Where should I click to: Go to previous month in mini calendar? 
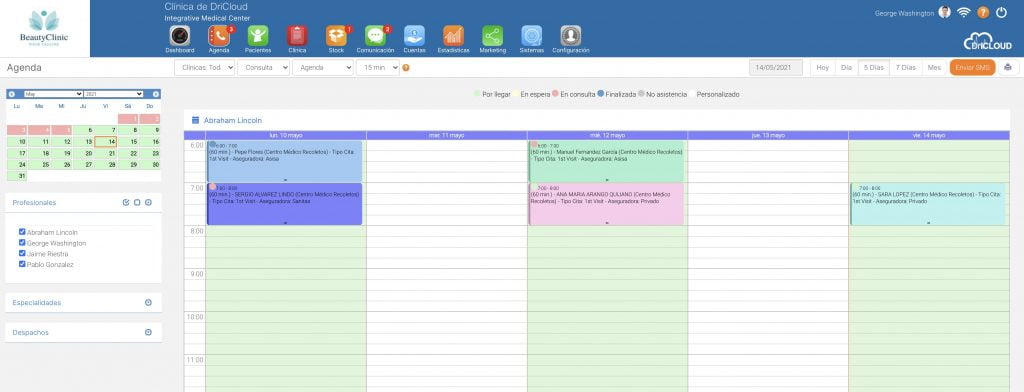click(12, 94)
